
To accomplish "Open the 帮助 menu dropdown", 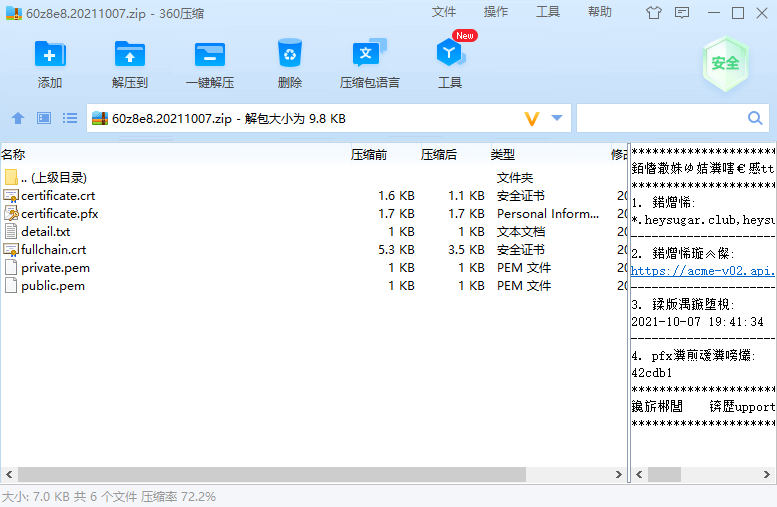I will point(600,12).
